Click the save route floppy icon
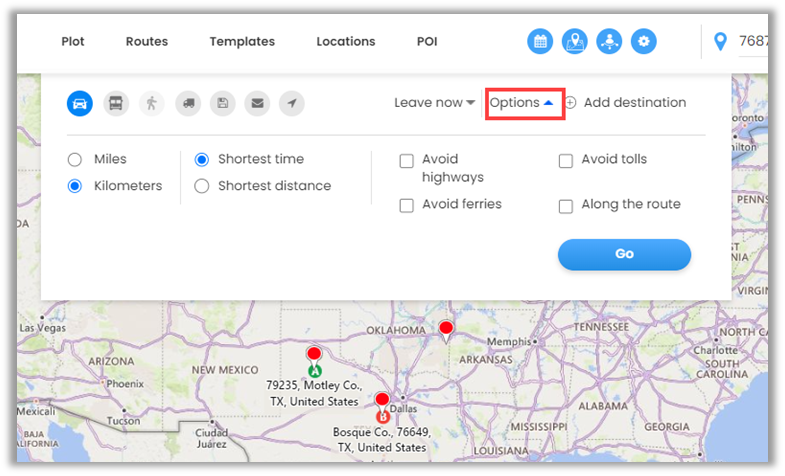 click(222, 103)
